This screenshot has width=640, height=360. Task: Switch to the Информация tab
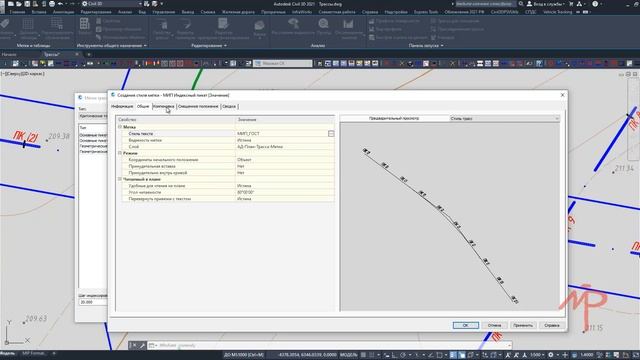point(122,107)
